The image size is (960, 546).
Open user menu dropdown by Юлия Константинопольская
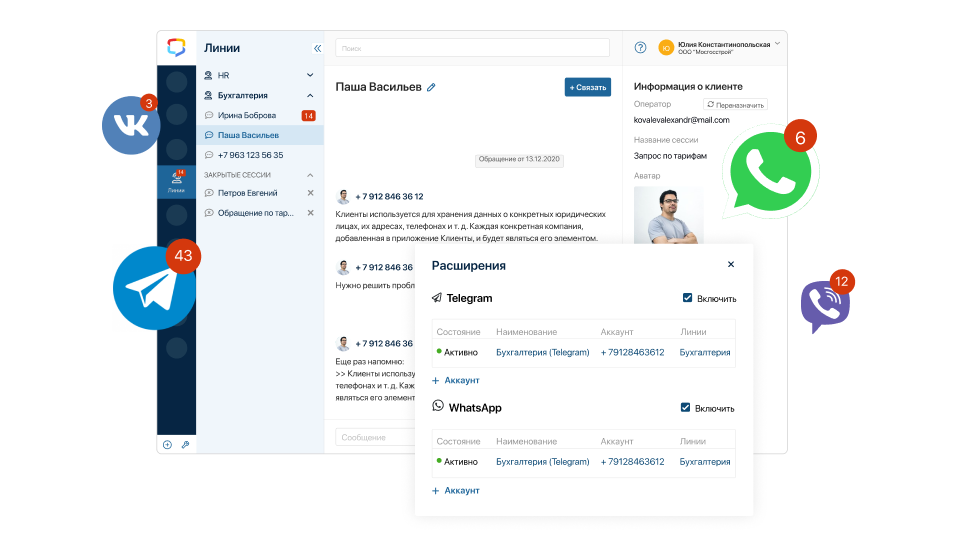click(x=777, y=44)
